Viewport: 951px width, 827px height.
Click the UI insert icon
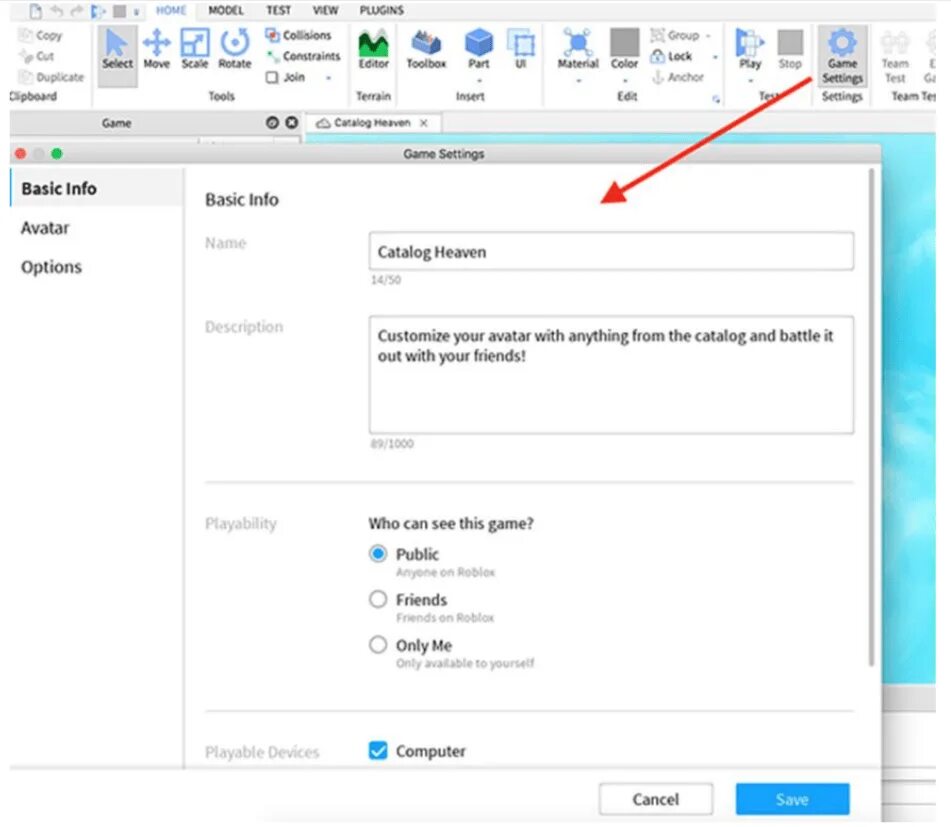click(520, 49)
